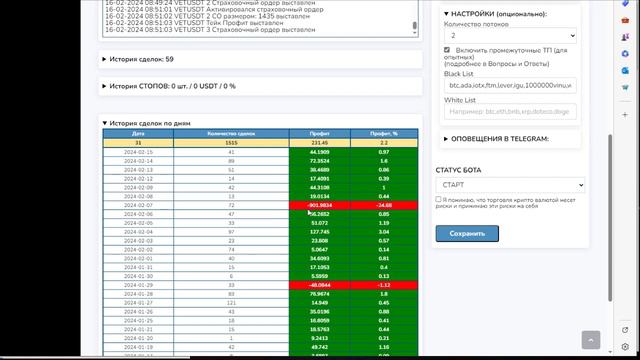
Task: Click the red loss cell -48.0844
Action: [319, 285]
